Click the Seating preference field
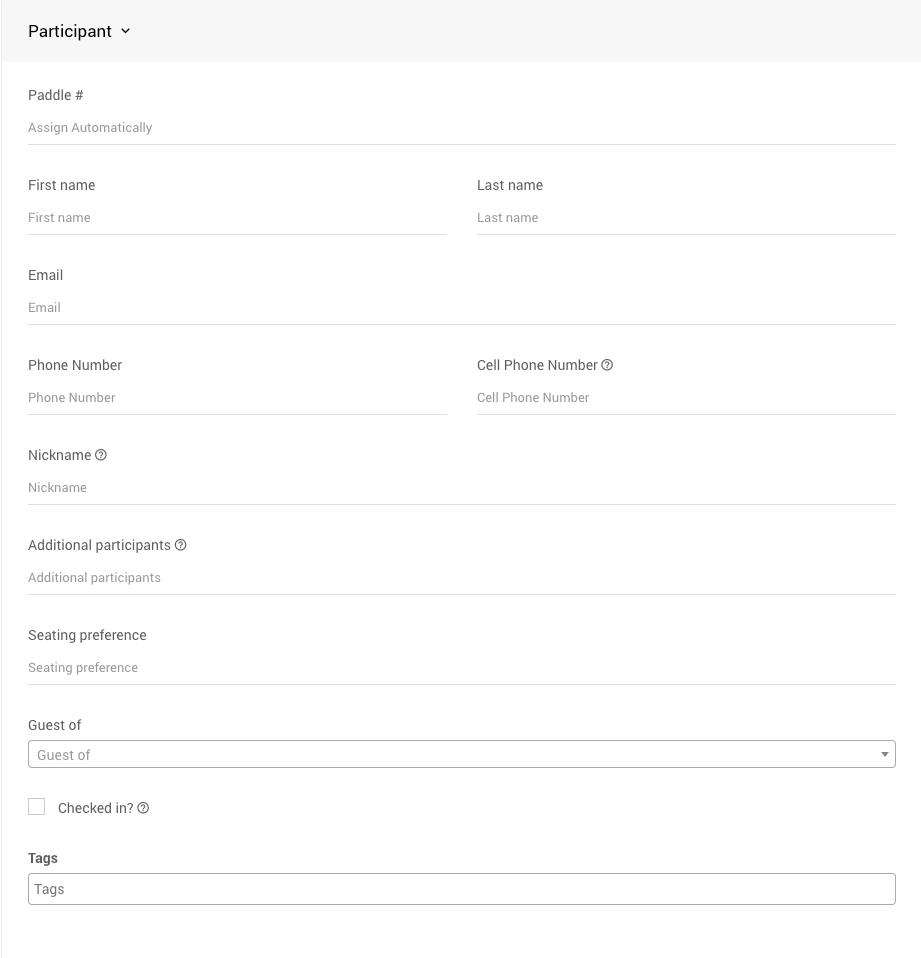Viewport: 921px width, 958px height. tap(461, 668)
